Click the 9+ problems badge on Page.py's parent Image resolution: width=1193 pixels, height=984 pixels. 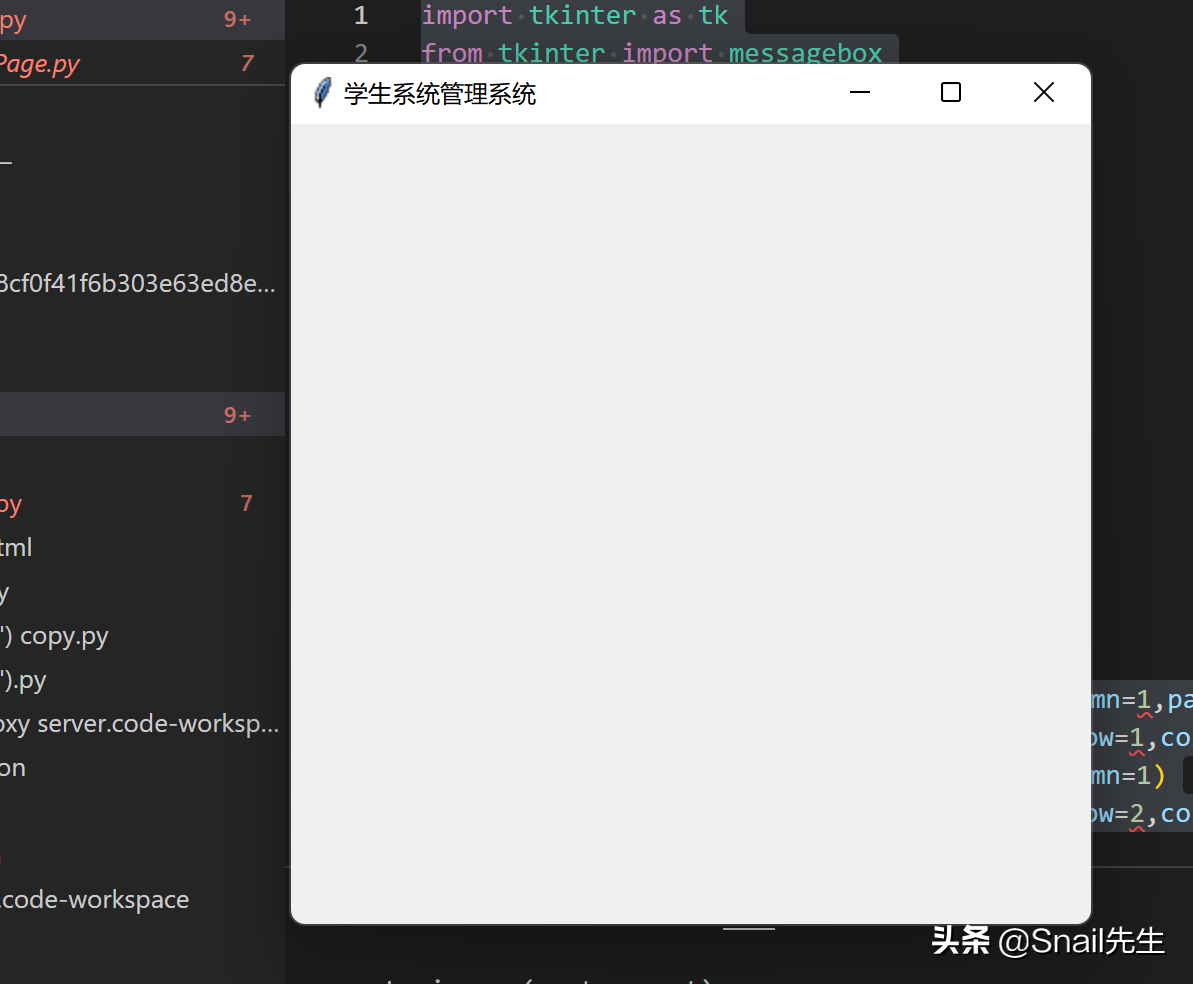click(236, 19)
